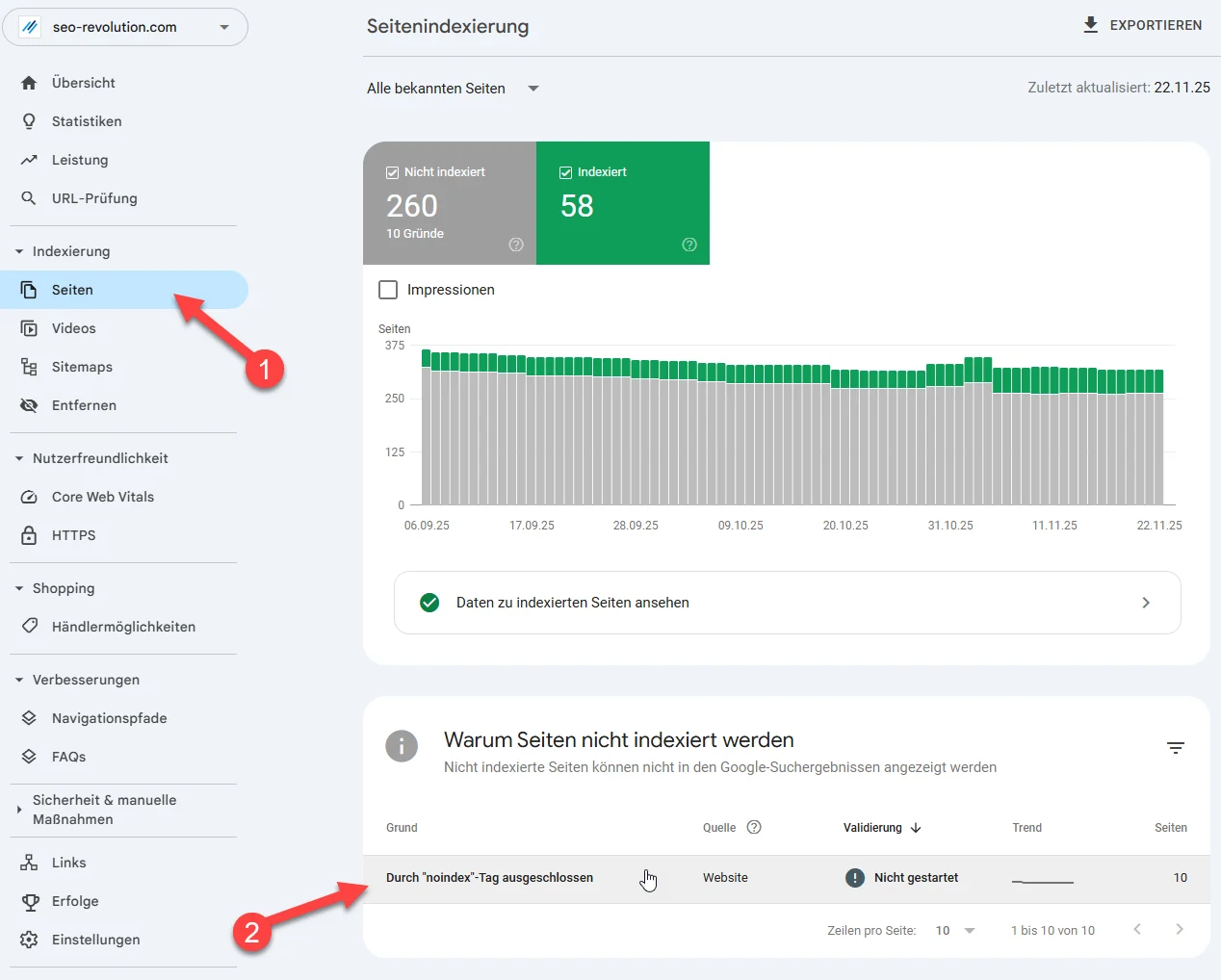Click the Entfernen crossed-eye icon
The height and width of the screenshot is (980, 1221).
pyautogui.click(x=29, y=405)
